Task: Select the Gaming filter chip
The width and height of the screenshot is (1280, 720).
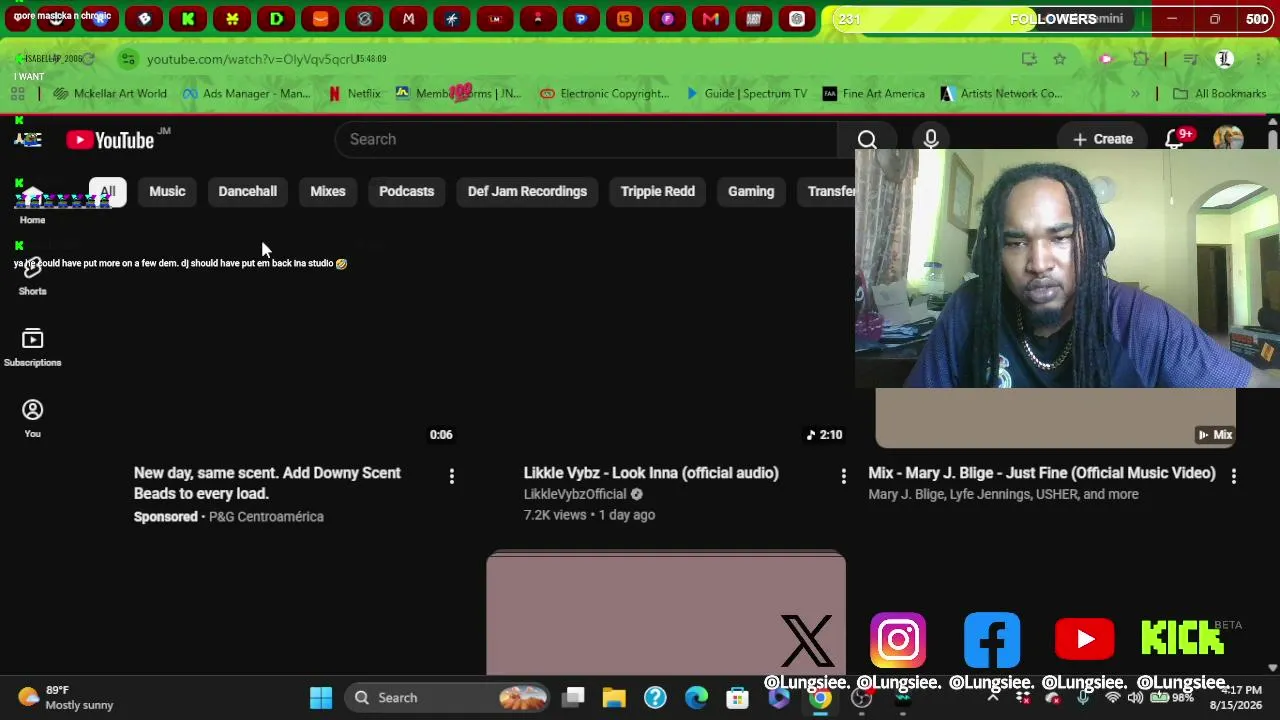Action: pos(751,191)
